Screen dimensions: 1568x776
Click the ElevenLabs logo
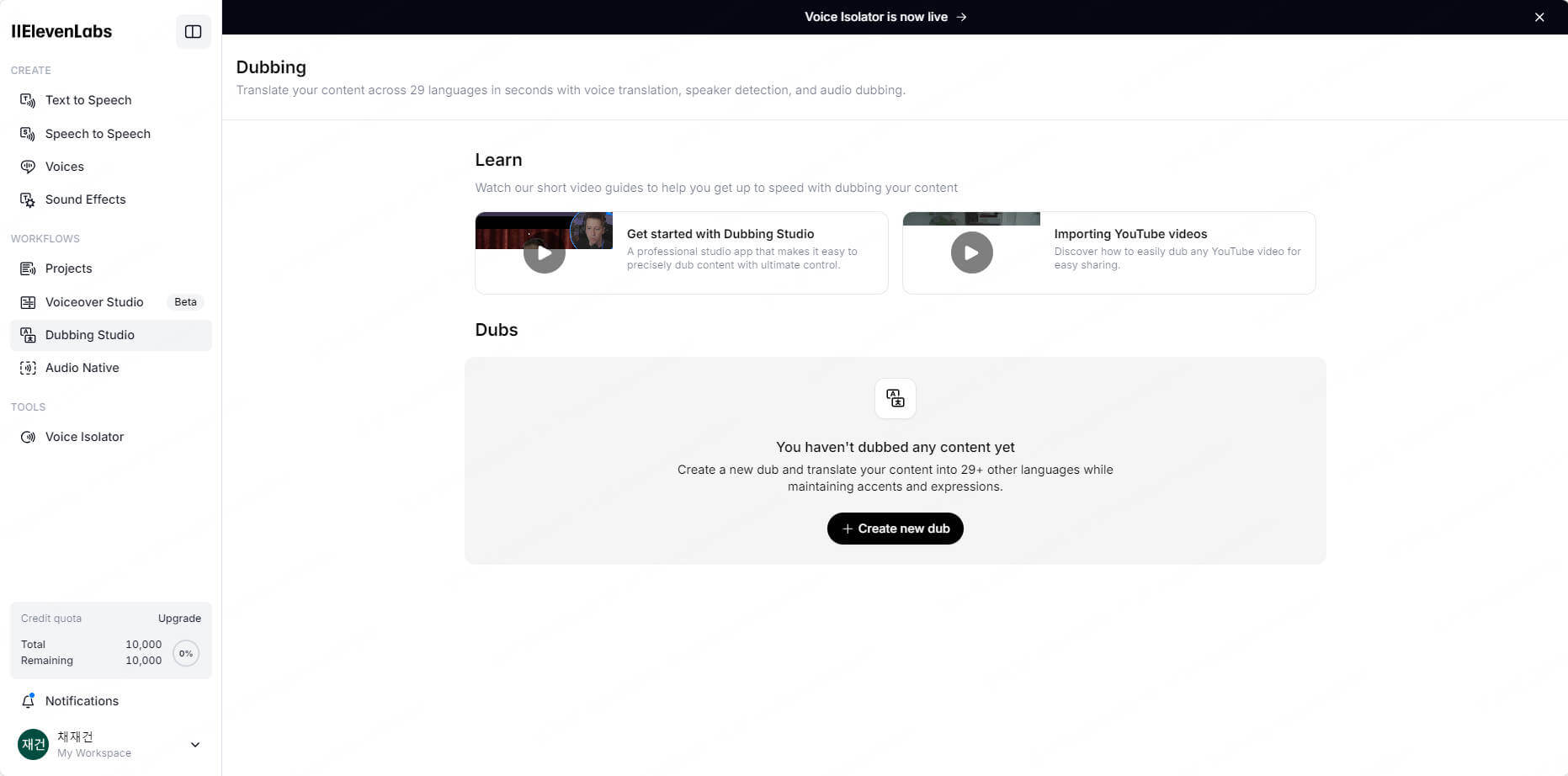(x=61, y=31)
